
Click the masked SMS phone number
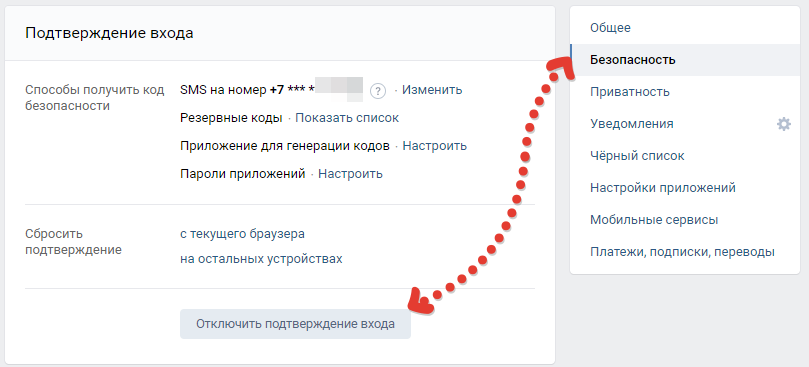(316, 90)
